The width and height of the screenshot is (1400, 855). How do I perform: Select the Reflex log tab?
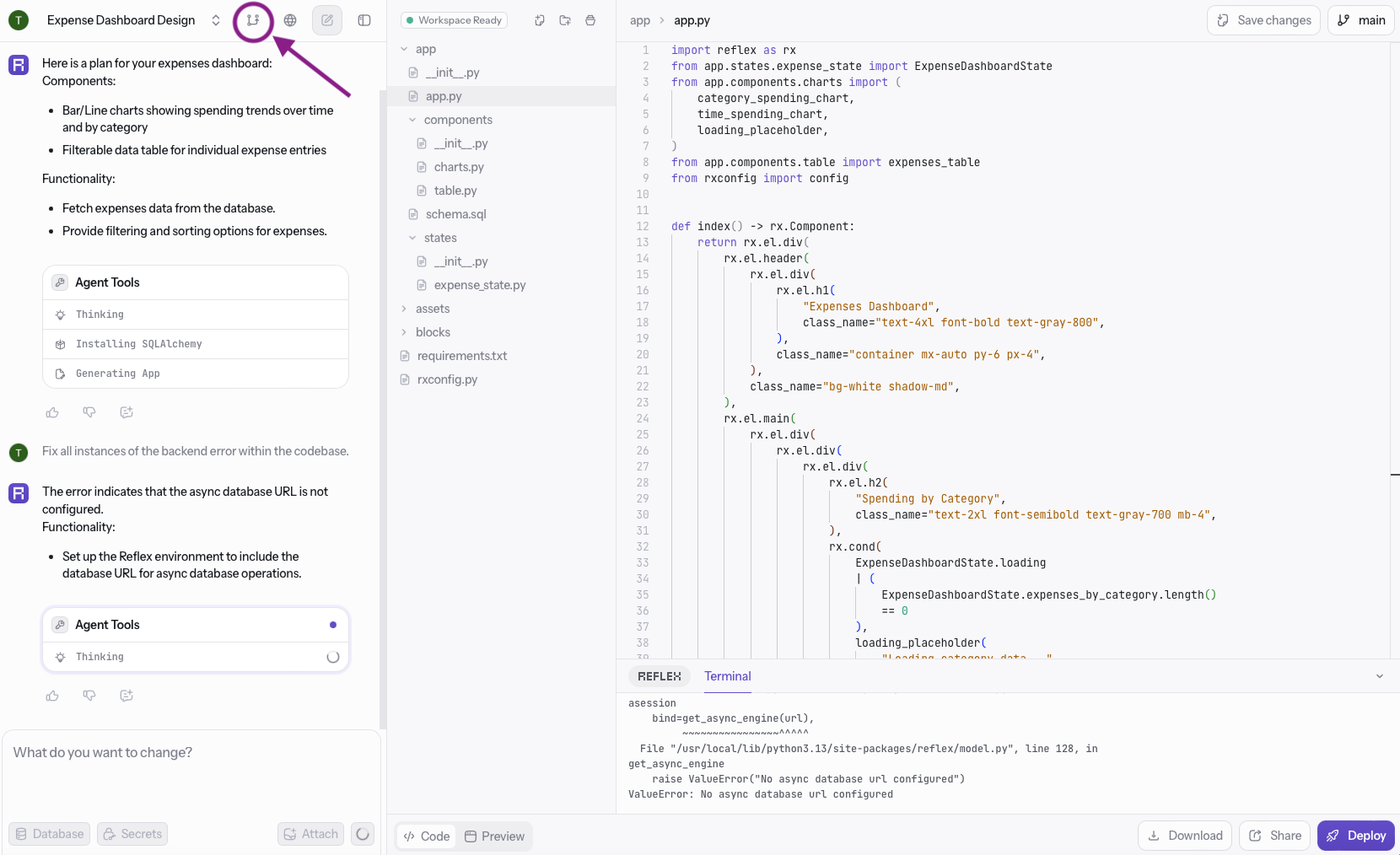coord(659,676)
